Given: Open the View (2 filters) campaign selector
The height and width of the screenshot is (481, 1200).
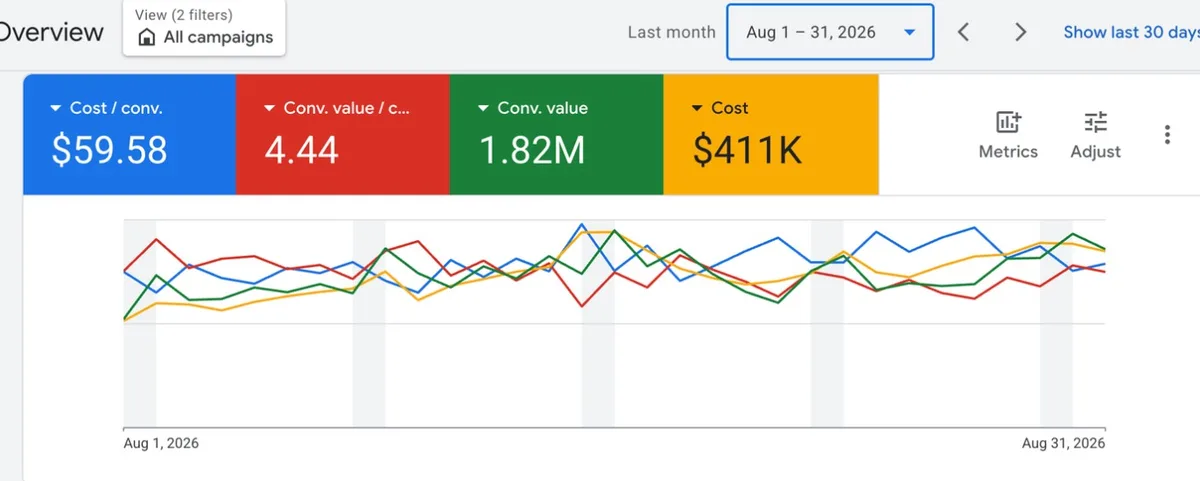Looking at the screenshot, I should click(x=204, y=27).
